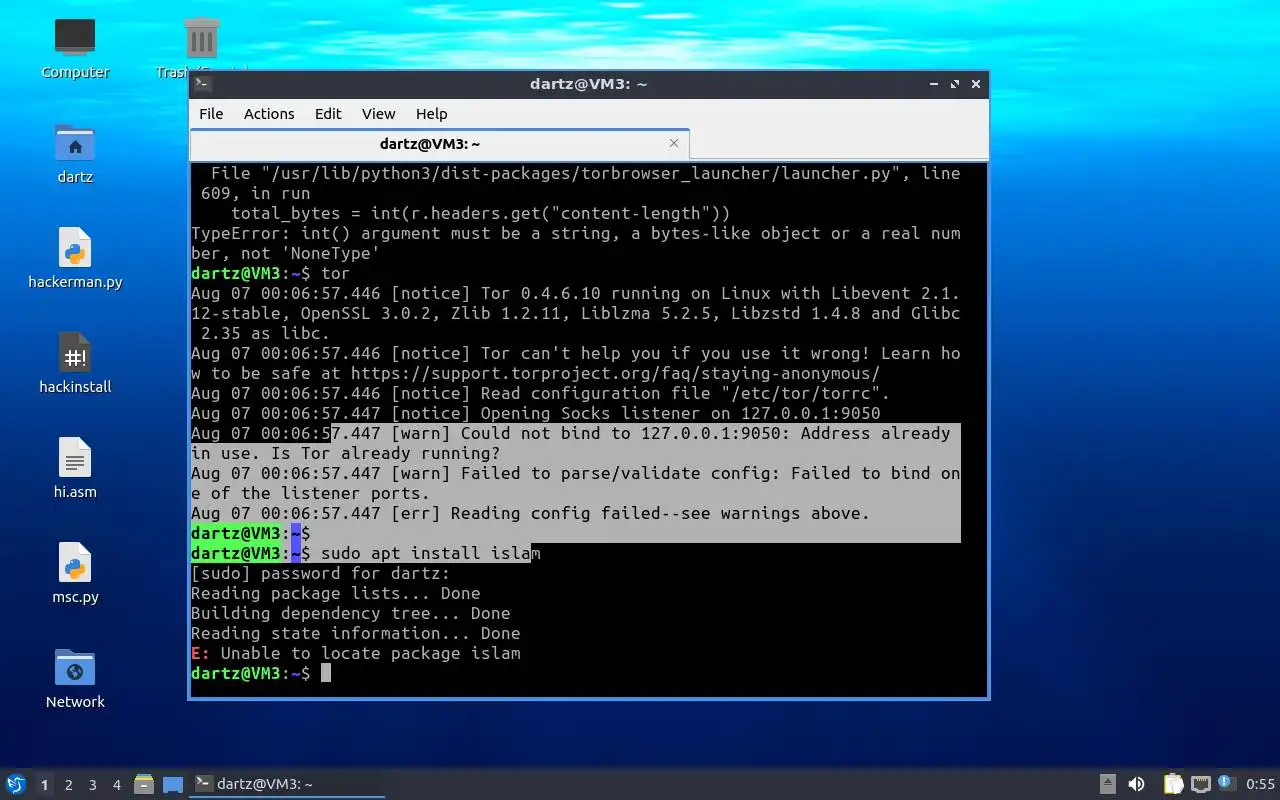This screenshot has width=1280, height=800.
Task: Open the removable media eject tray icon
Action: 1108,784
